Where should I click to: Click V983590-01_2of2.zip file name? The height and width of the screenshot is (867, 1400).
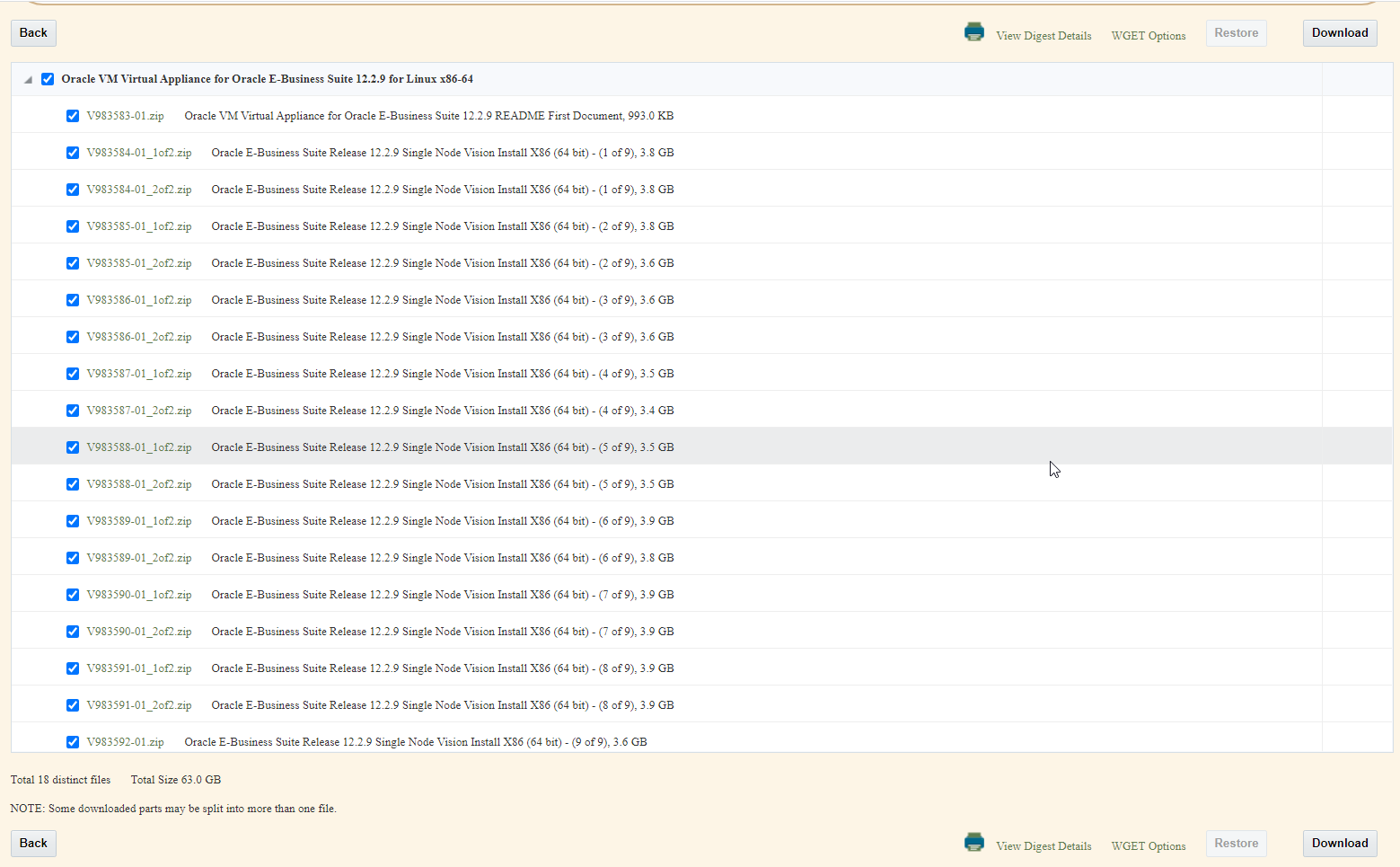coord(139,632)
